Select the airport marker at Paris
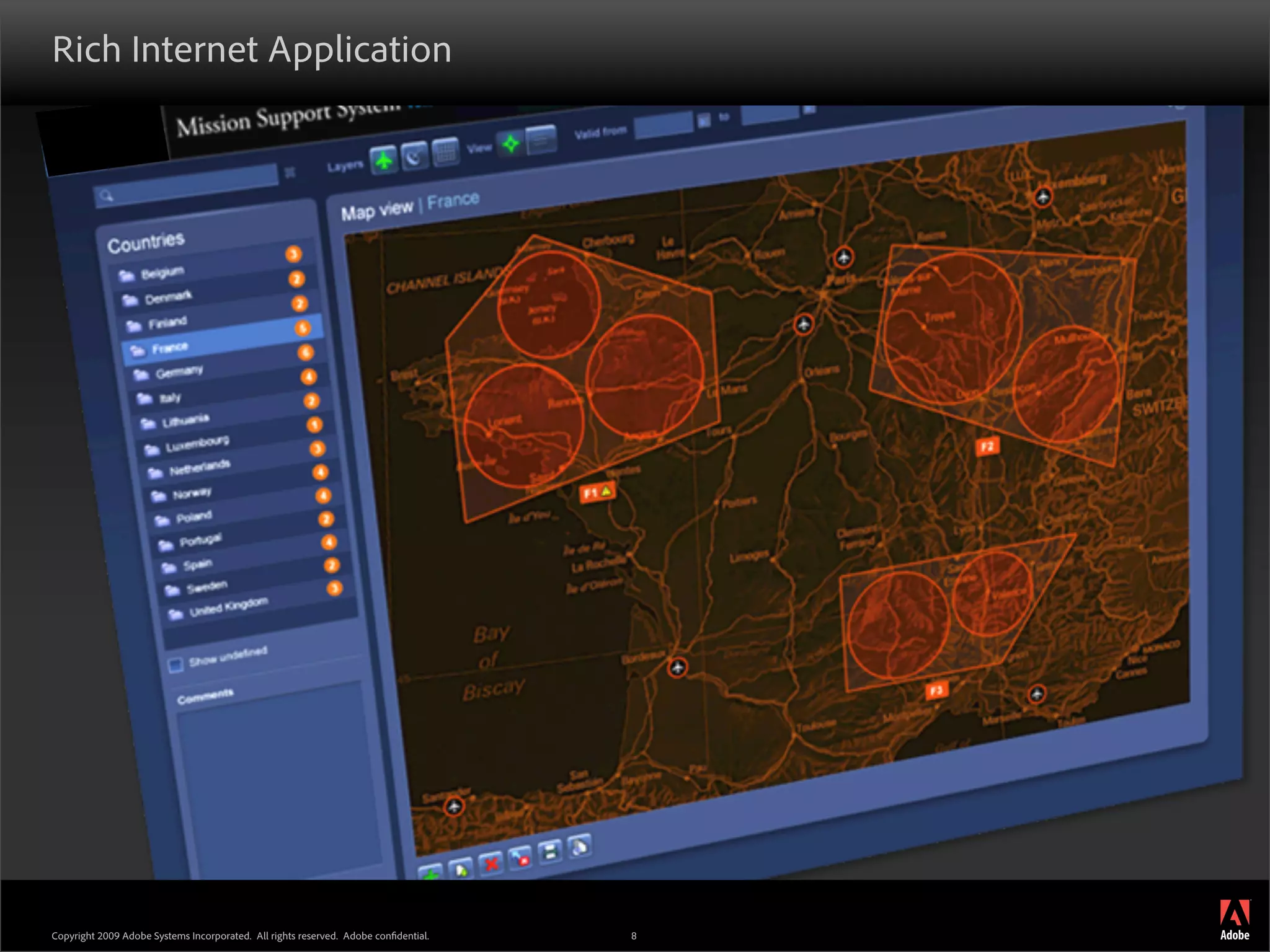The height and width of the screenshot is (952, 1270). point(843,257)
